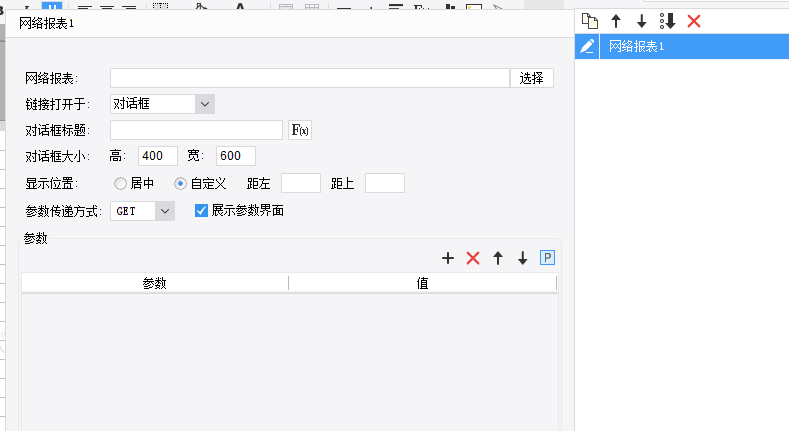This screenshot has height=431, width=789.
Task: Click the 距上 input field
Action: (385, 183)
